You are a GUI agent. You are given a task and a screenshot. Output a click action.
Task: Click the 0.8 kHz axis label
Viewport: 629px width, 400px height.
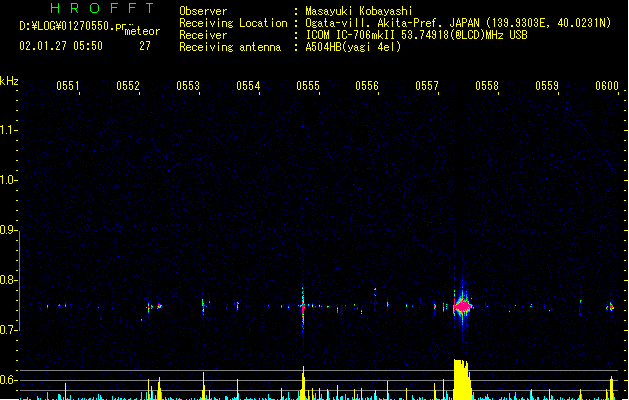point(8,280)
